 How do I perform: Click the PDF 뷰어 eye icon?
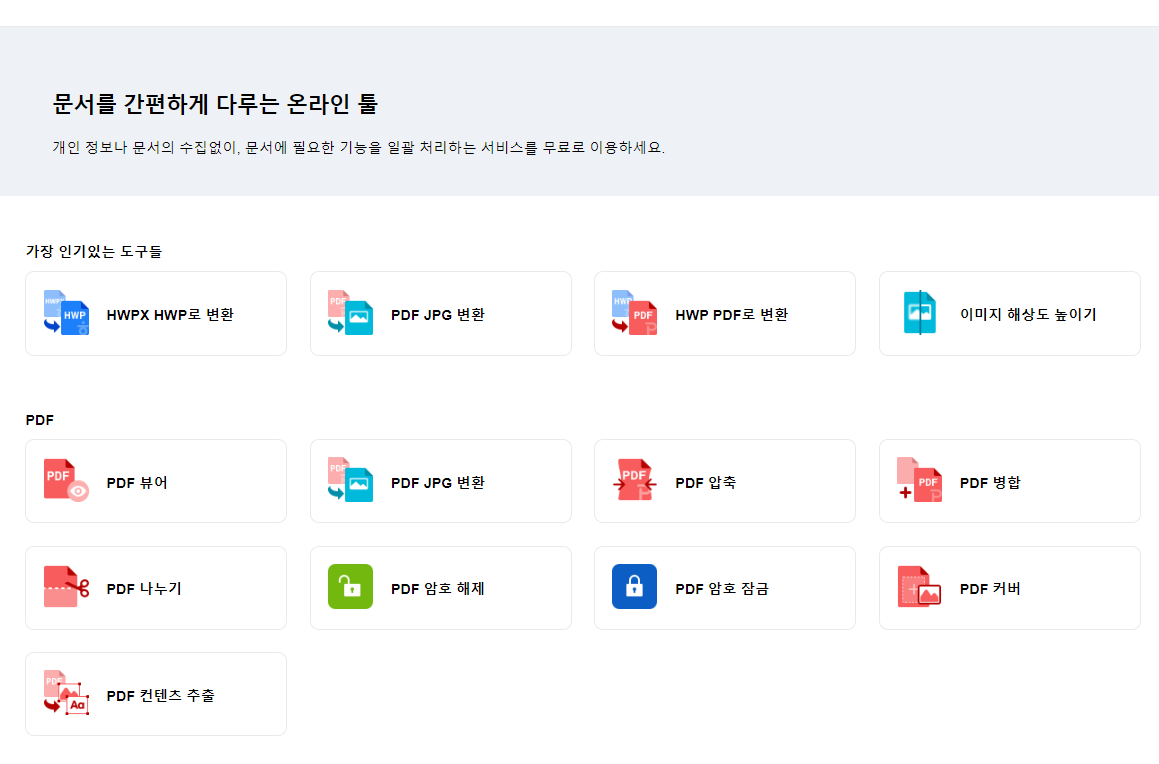[64, 480]
